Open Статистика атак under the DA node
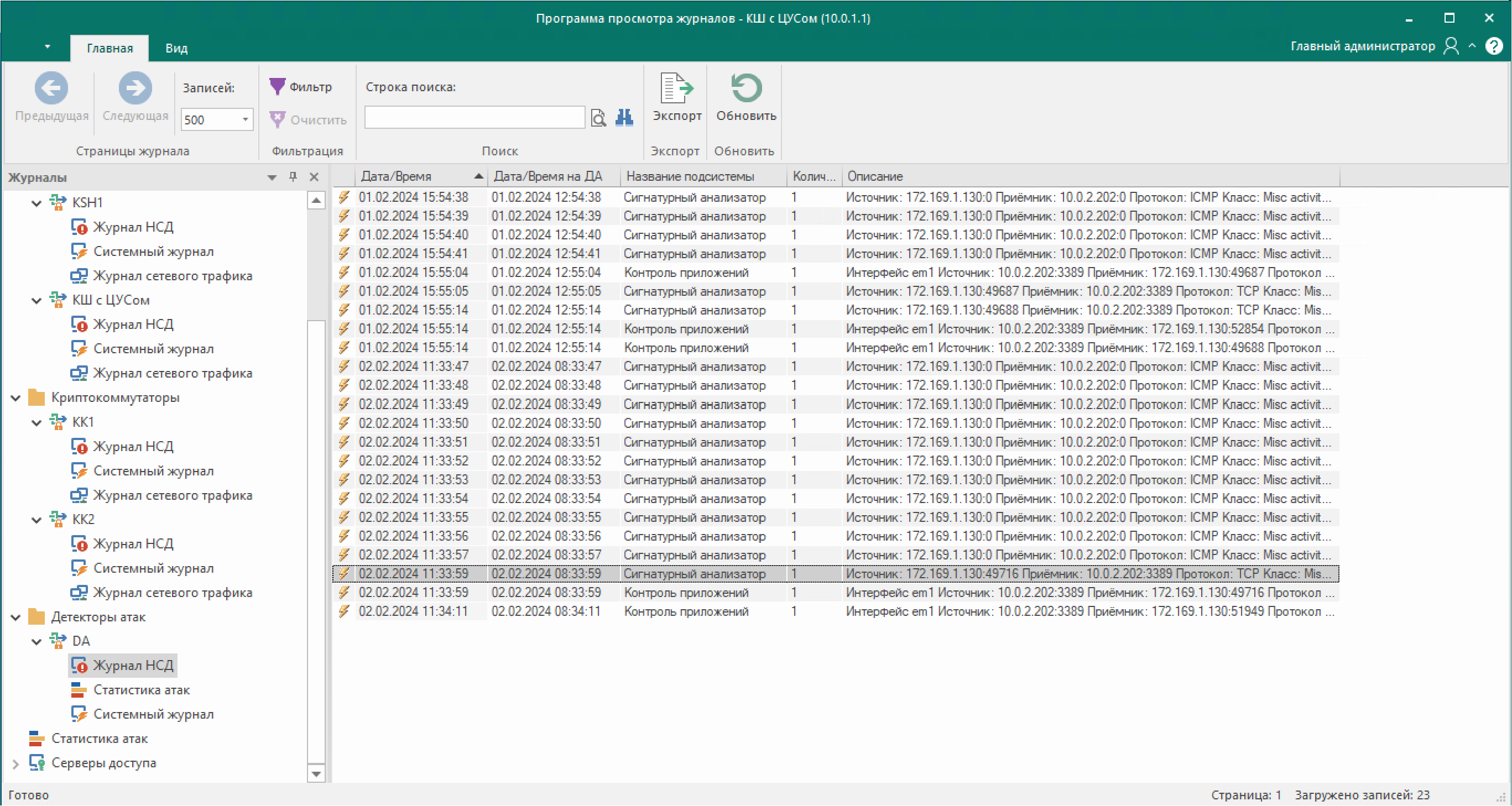Screen dimensions: 1512x806 141,690
